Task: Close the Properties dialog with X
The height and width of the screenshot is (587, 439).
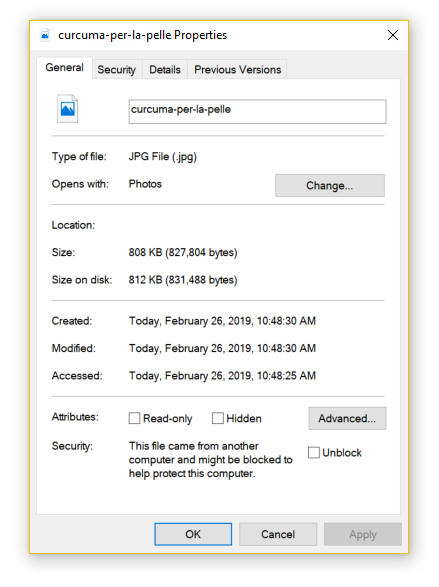Action: [x=393, y=35]
